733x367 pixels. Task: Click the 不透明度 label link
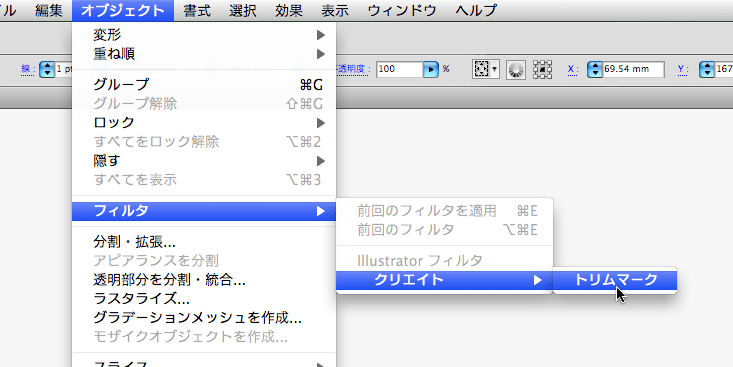354,69
